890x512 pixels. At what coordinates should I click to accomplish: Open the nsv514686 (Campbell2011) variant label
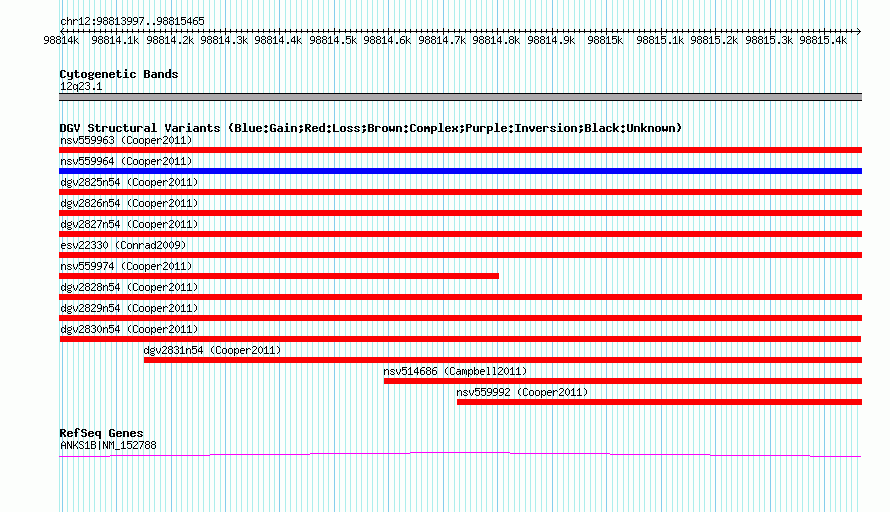tap(455, 371)
